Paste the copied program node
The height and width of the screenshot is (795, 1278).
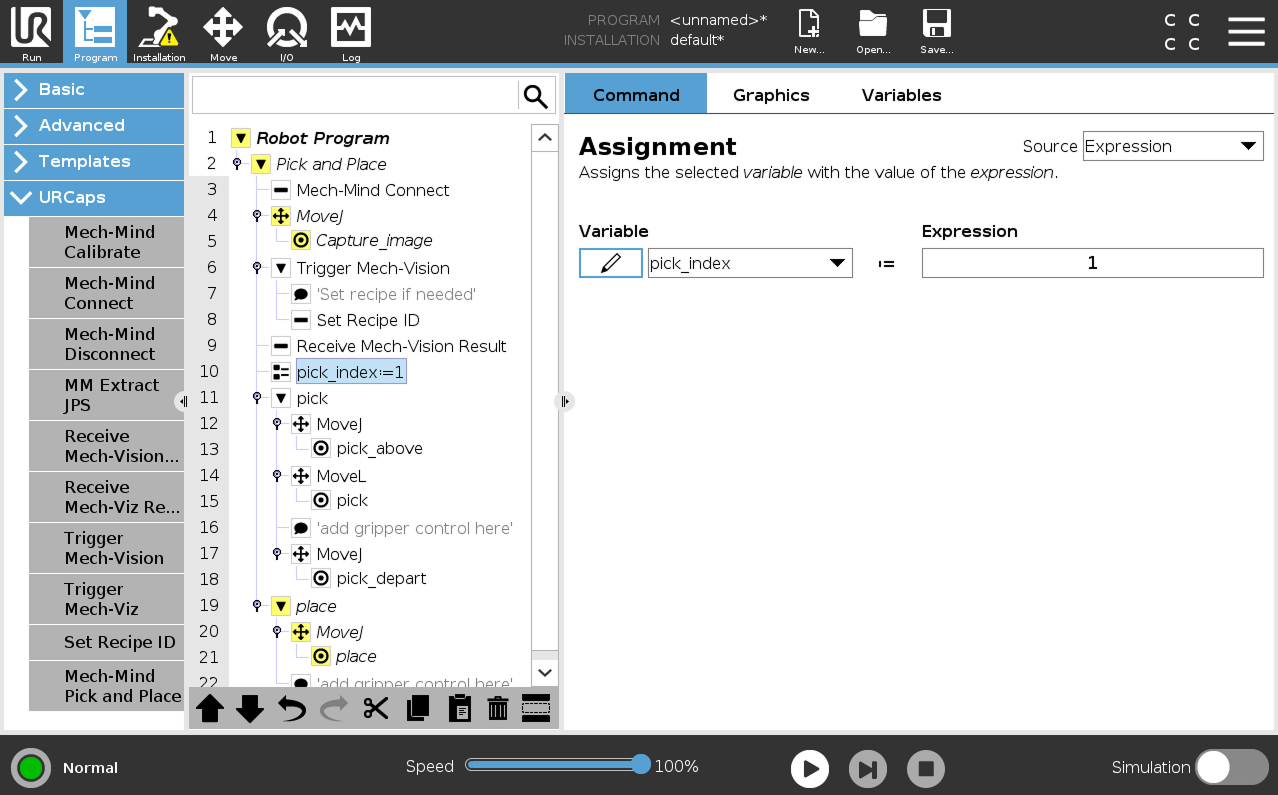(459, 709)
